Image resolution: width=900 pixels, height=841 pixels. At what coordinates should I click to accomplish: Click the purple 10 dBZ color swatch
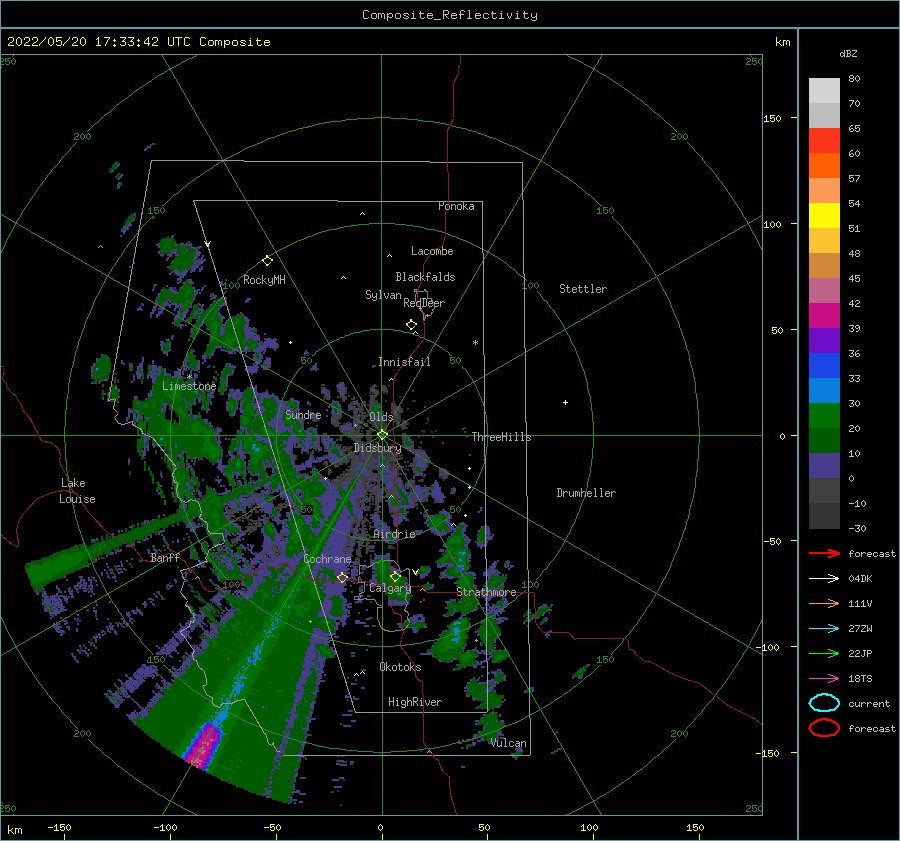[x=824, y=465]
